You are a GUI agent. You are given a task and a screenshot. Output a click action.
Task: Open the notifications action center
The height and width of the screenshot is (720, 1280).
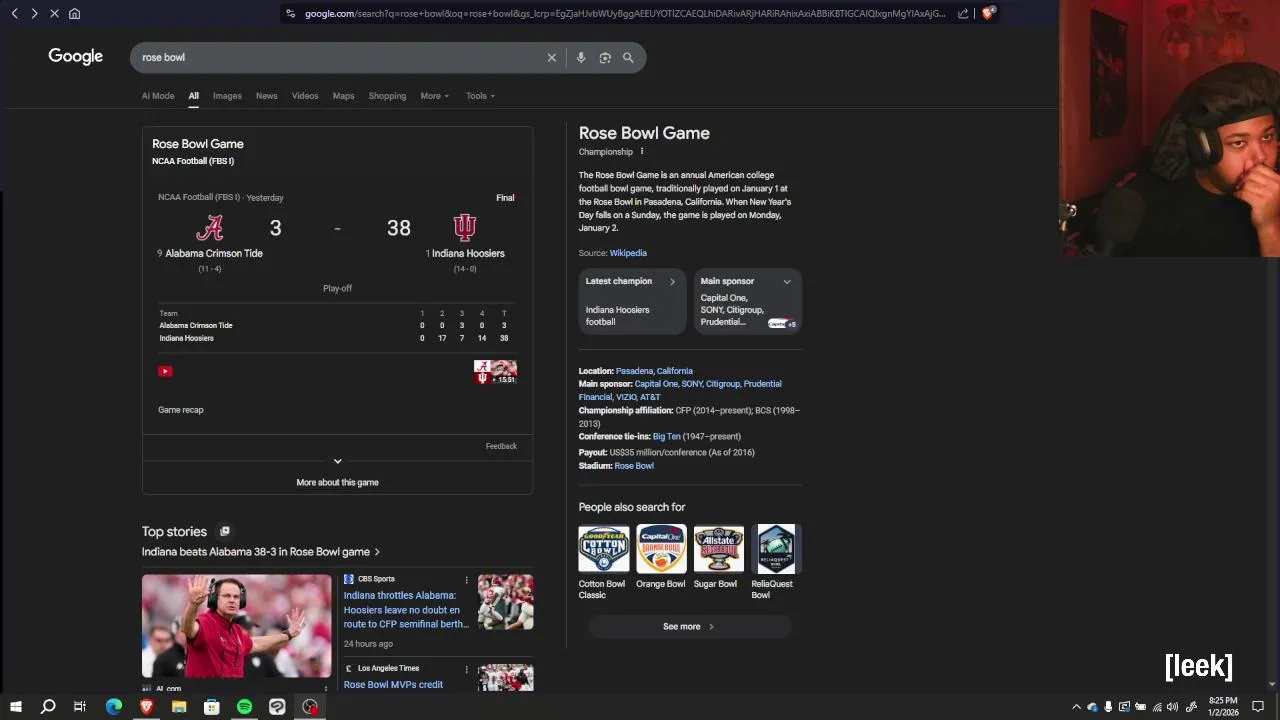pos(1258,707)
